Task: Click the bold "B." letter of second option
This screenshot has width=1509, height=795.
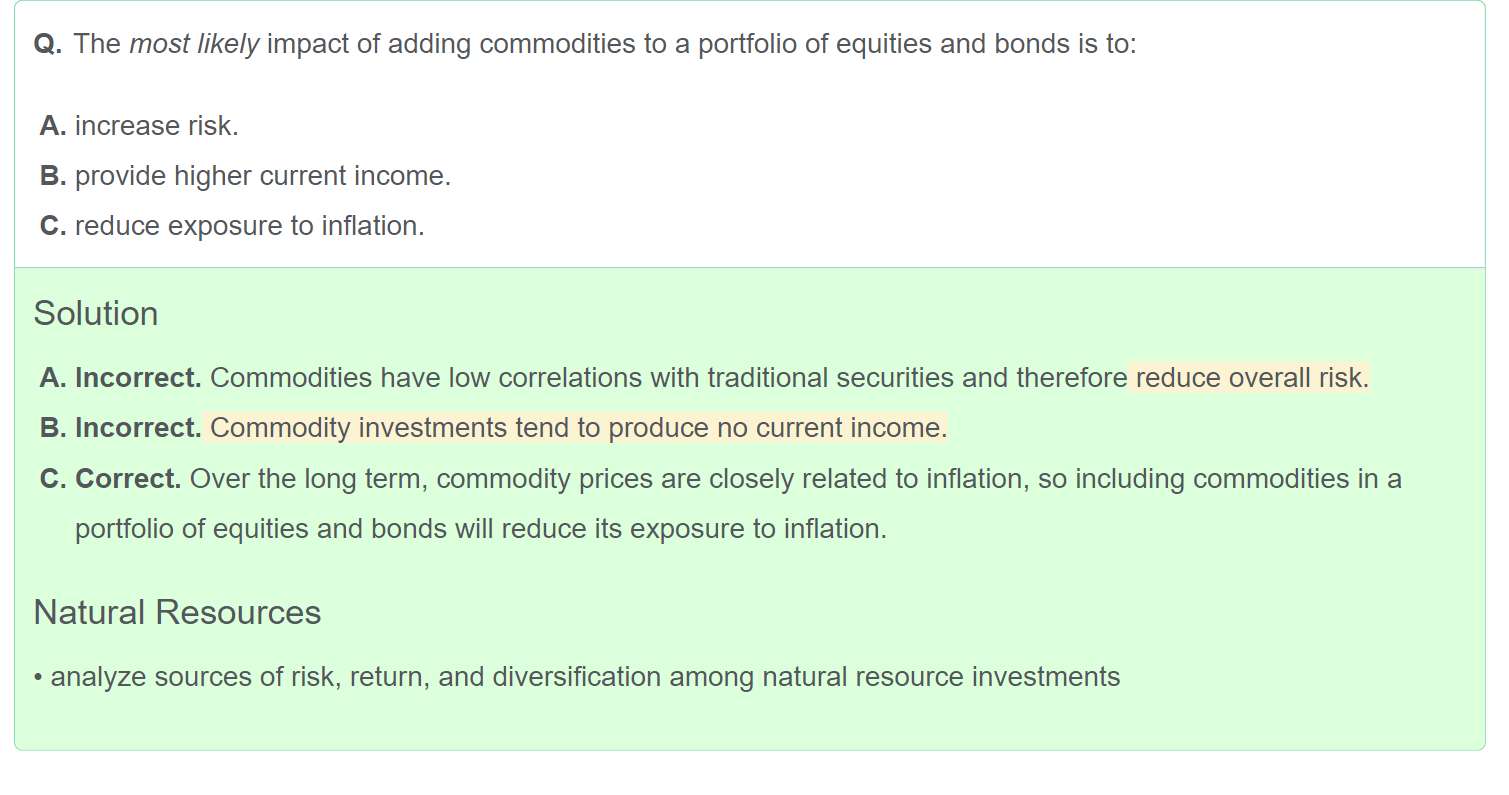Action: [53, 176]
